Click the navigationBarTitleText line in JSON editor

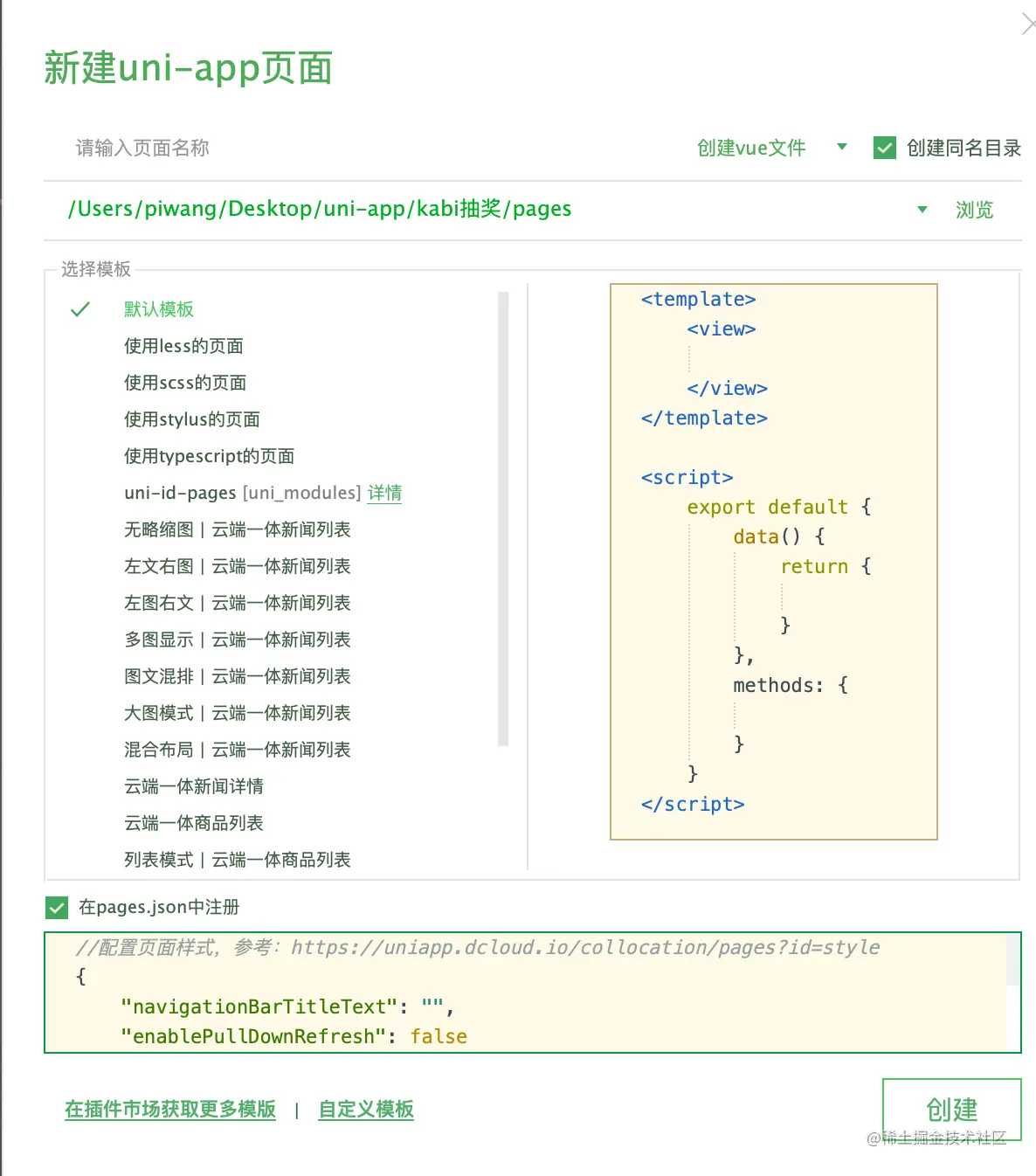pos(287,1007)
